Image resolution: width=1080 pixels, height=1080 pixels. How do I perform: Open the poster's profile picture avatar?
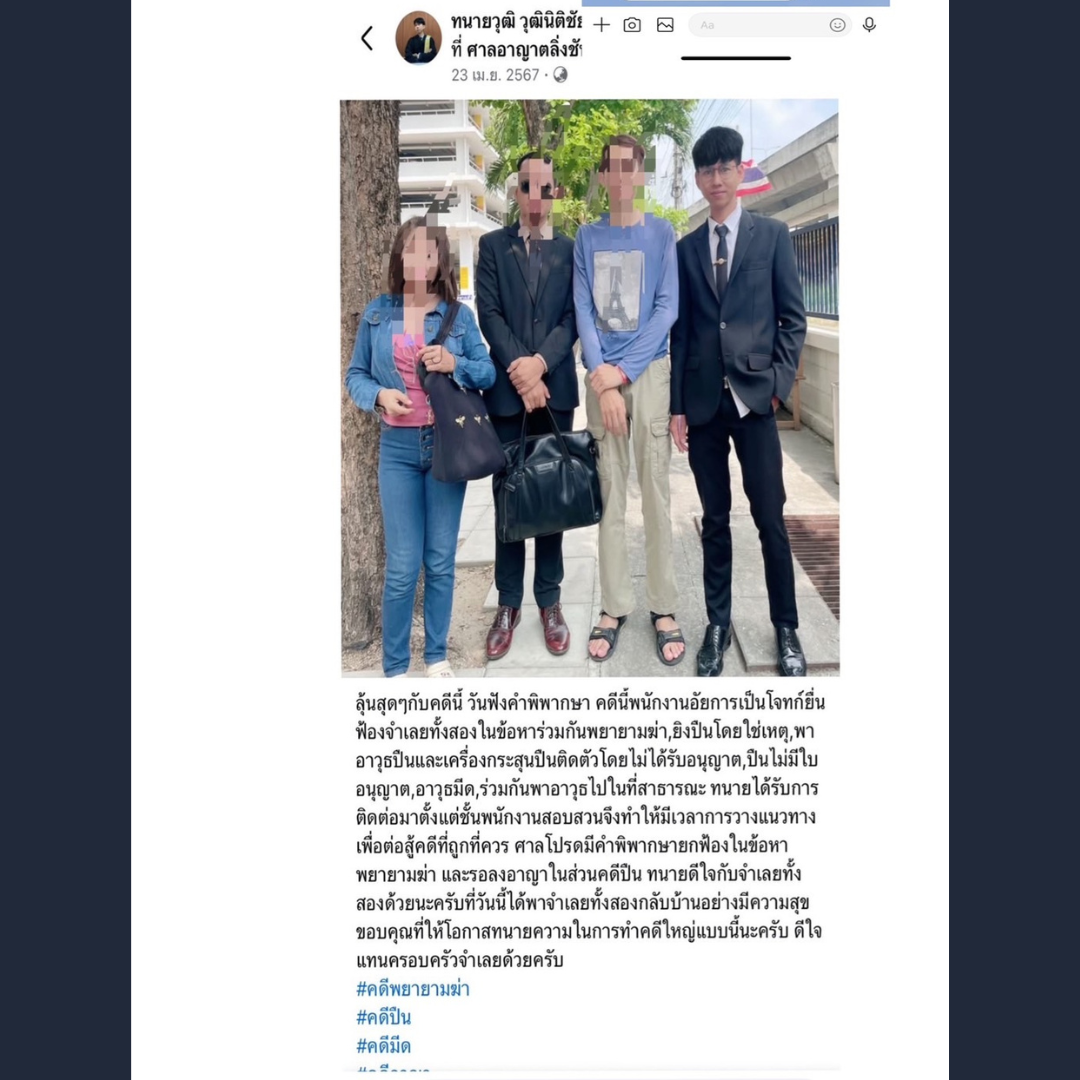(418, 37)
